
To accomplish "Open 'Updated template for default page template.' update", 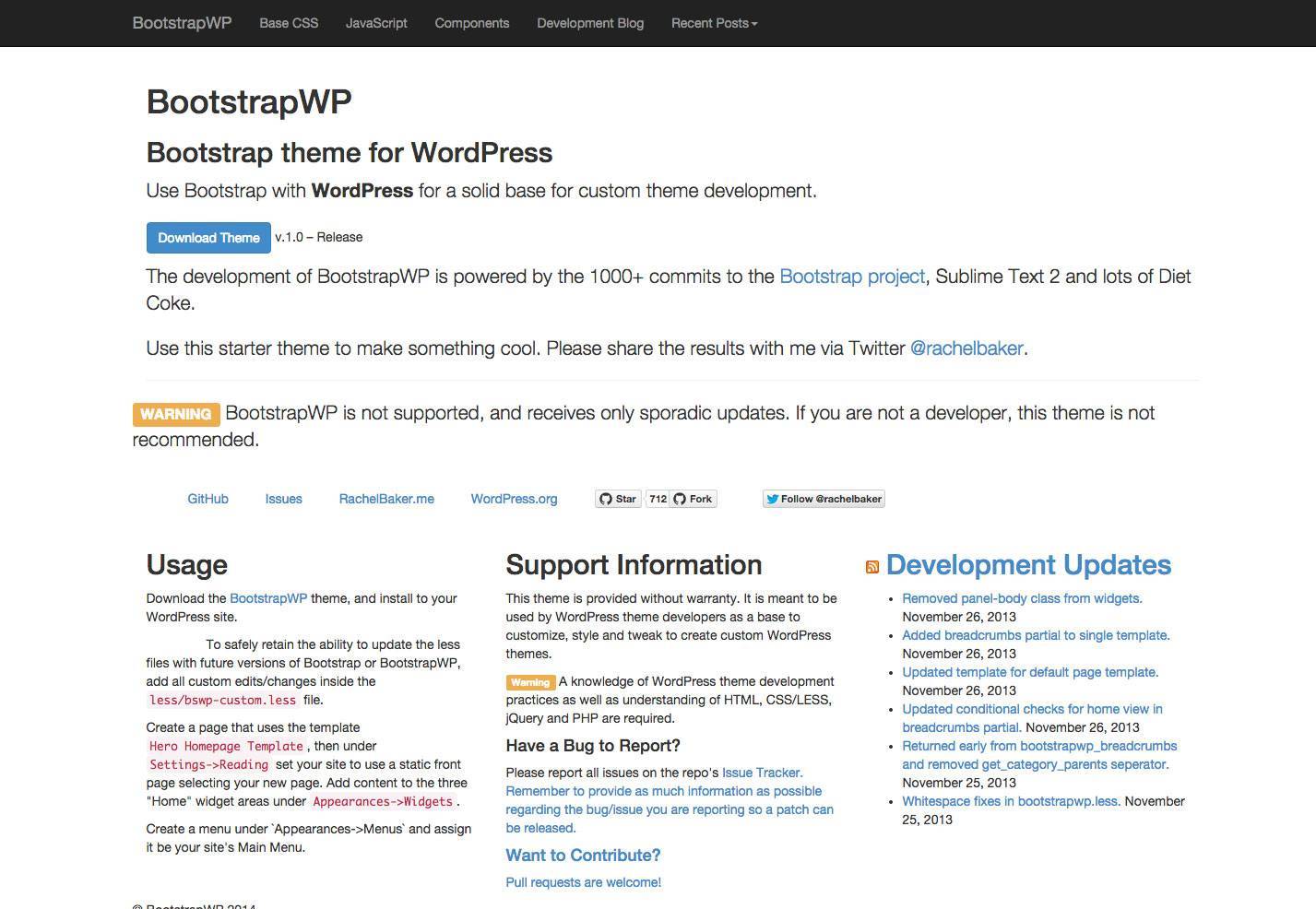I will (1030, 672).
